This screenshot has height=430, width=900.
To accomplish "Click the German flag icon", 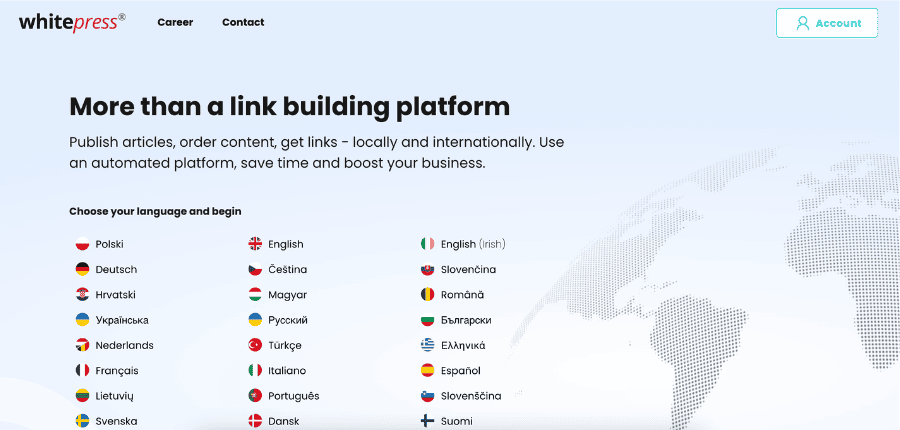I will coord(83,269).
